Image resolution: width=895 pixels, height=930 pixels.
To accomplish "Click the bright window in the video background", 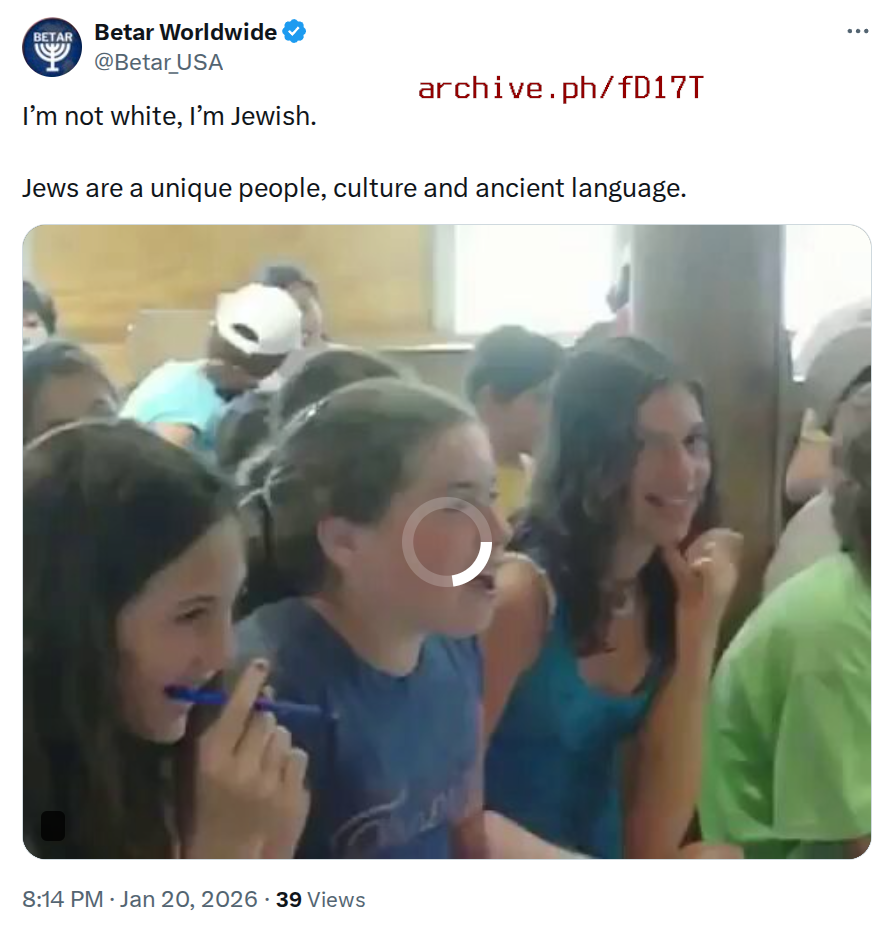I will pos(534,279).
